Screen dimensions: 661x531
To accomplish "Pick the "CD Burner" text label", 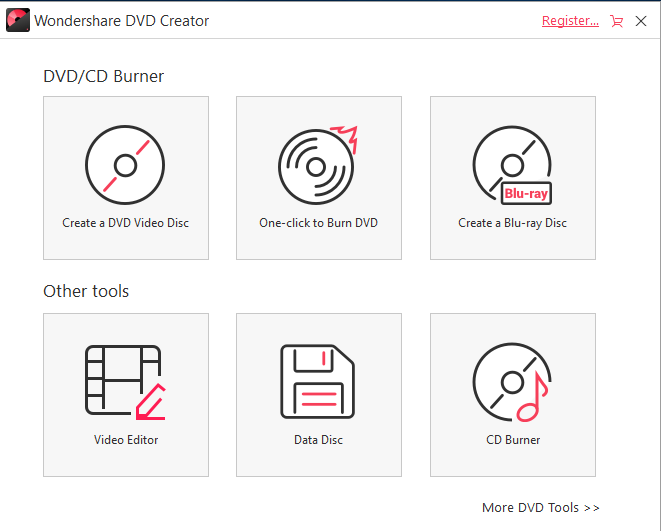I will tap(512, 439).
